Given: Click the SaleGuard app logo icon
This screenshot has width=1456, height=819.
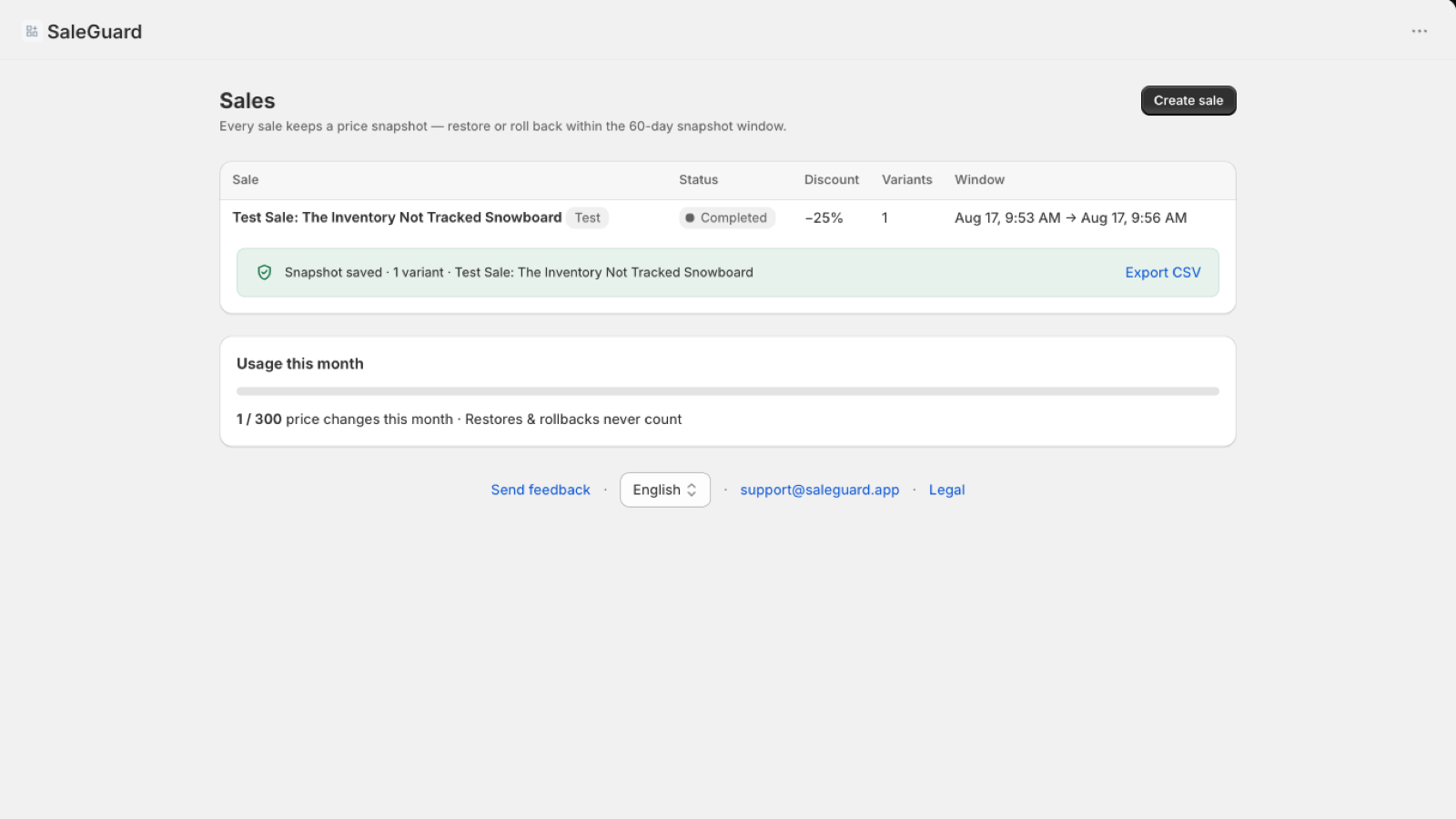Looking at the screenshot, I should (x=32, y=32).
